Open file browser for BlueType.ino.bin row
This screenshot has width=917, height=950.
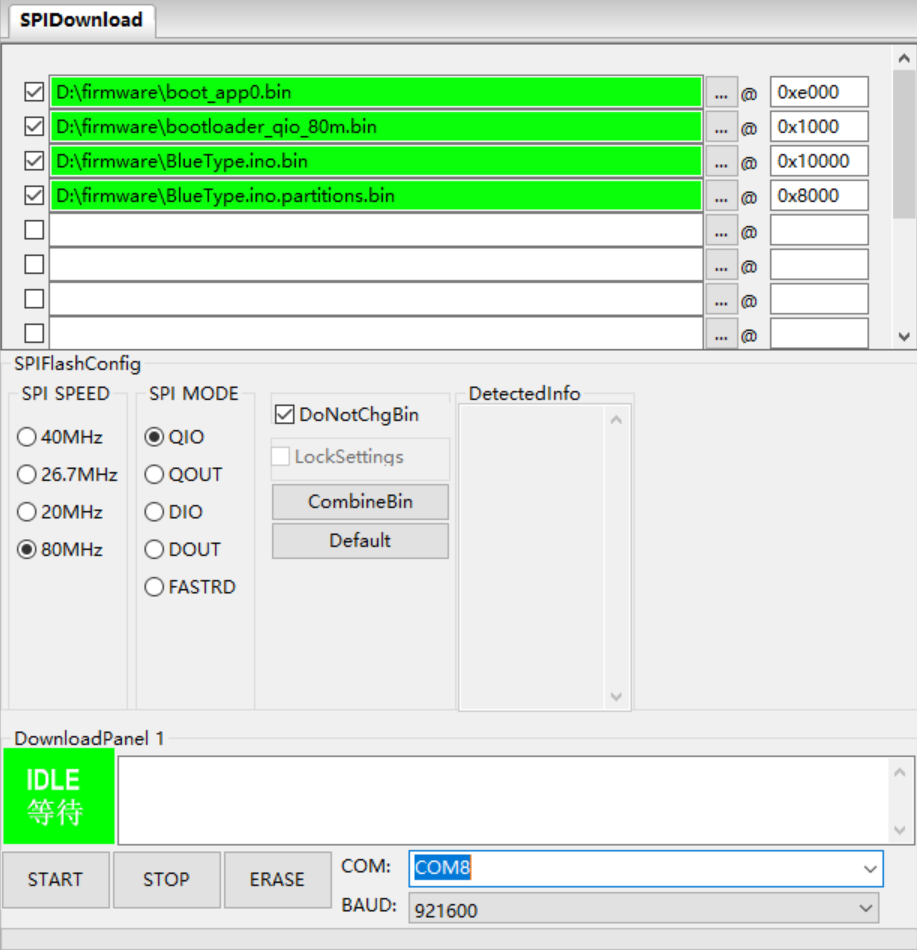tap(721, 162)
